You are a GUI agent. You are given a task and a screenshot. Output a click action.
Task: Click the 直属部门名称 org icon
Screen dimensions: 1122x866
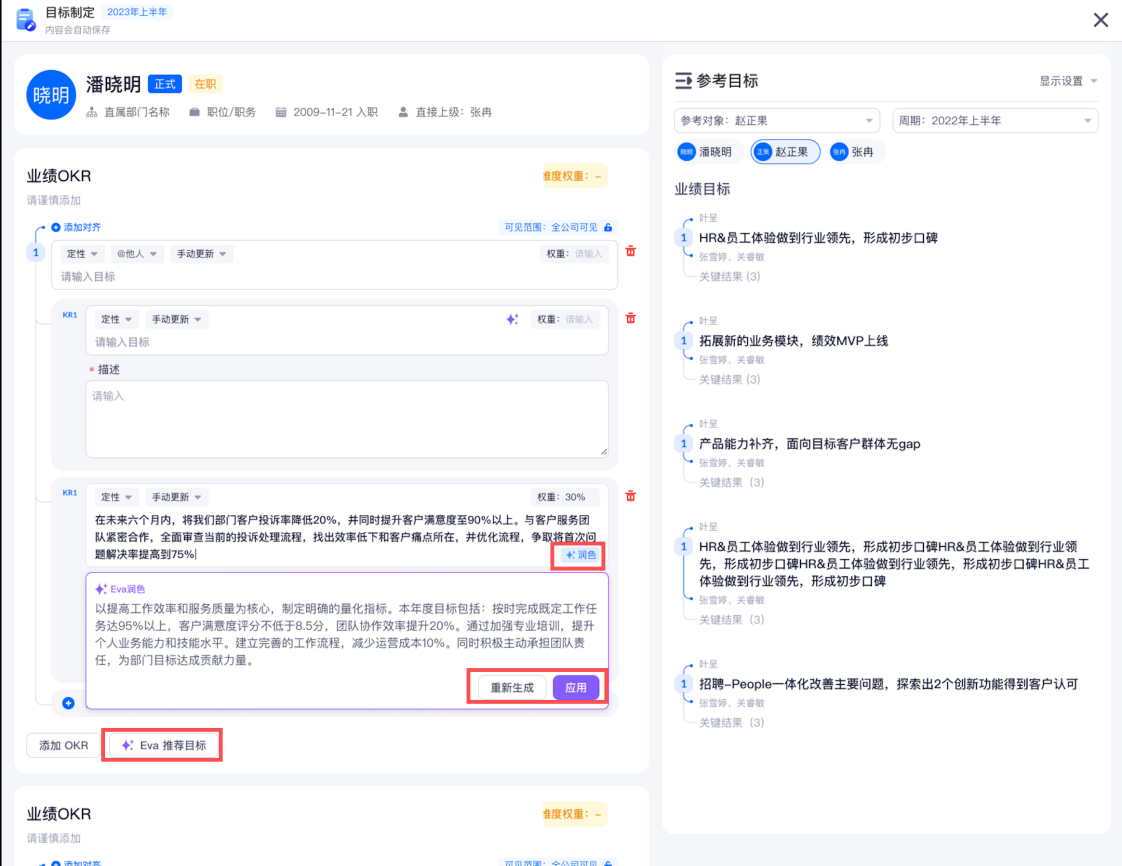(92, 112)
